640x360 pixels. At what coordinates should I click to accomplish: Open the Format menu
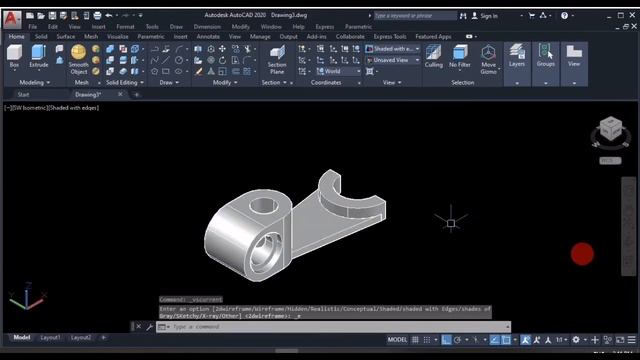coord(125,27)
